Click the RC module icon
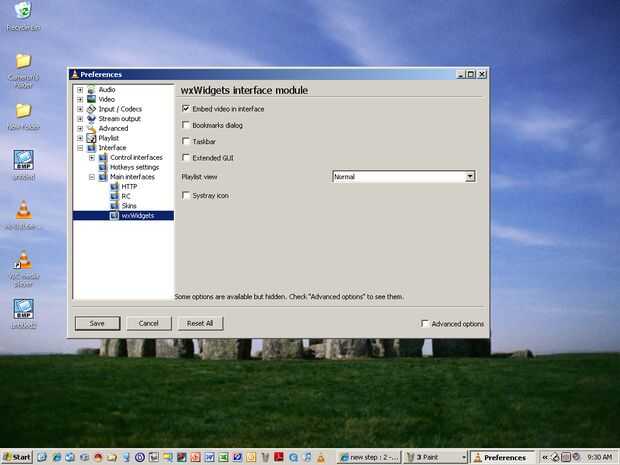The image size is (620, 465). click(114, 196)
